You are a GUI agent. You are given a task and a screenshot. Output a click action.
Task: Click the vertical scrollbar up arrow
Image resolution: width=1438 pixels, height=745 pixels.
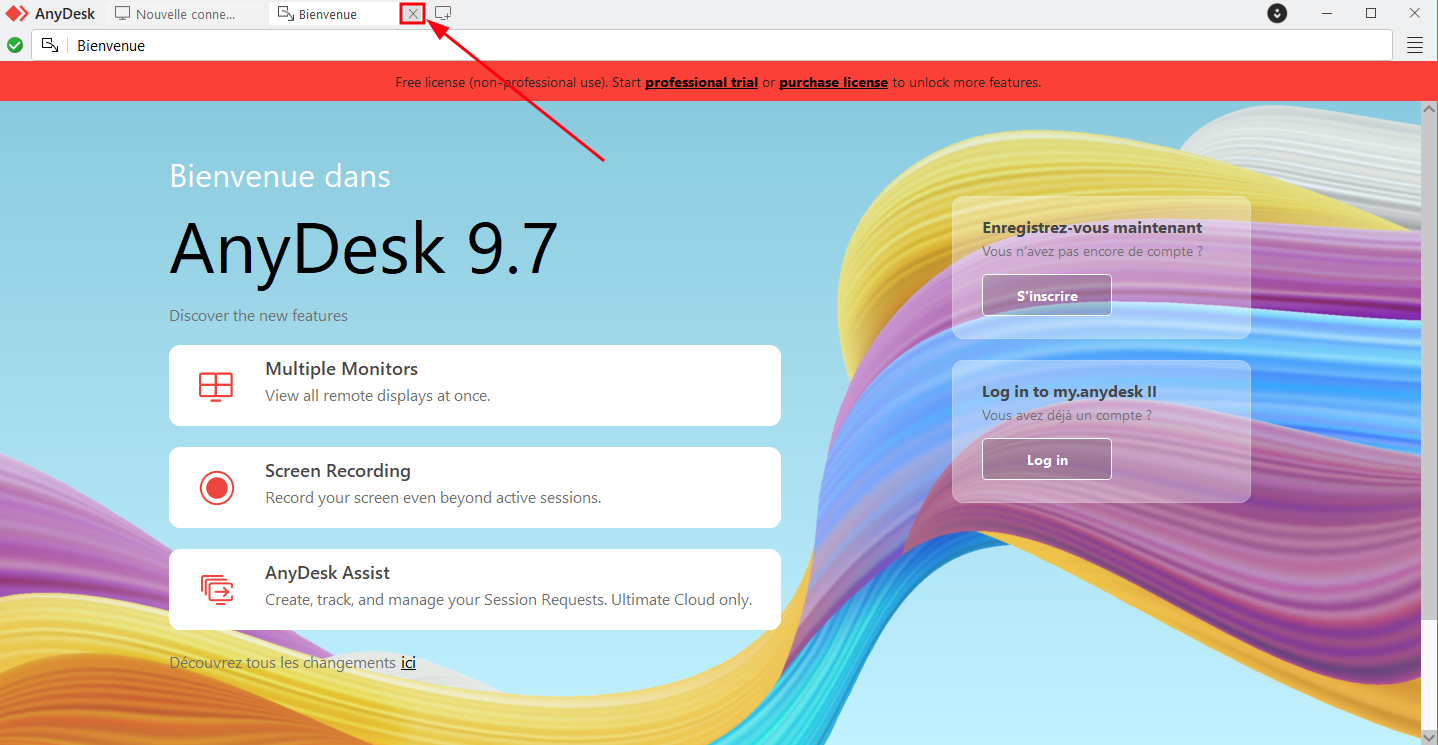(x=1429, y=109)
